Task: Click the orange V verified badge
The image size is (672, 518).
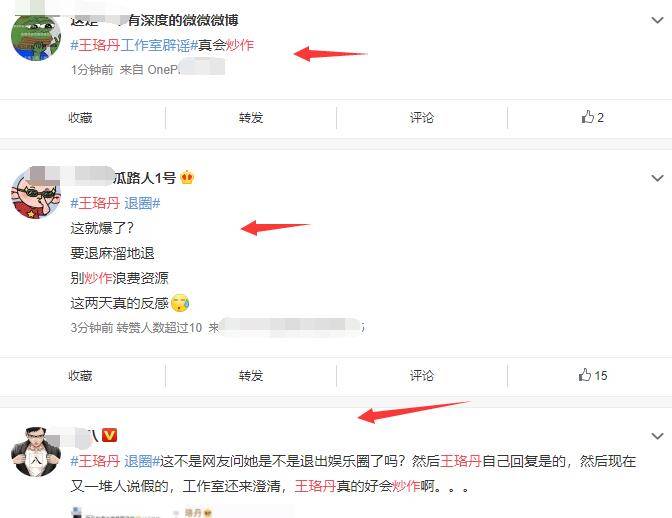Action: (110, 435)
